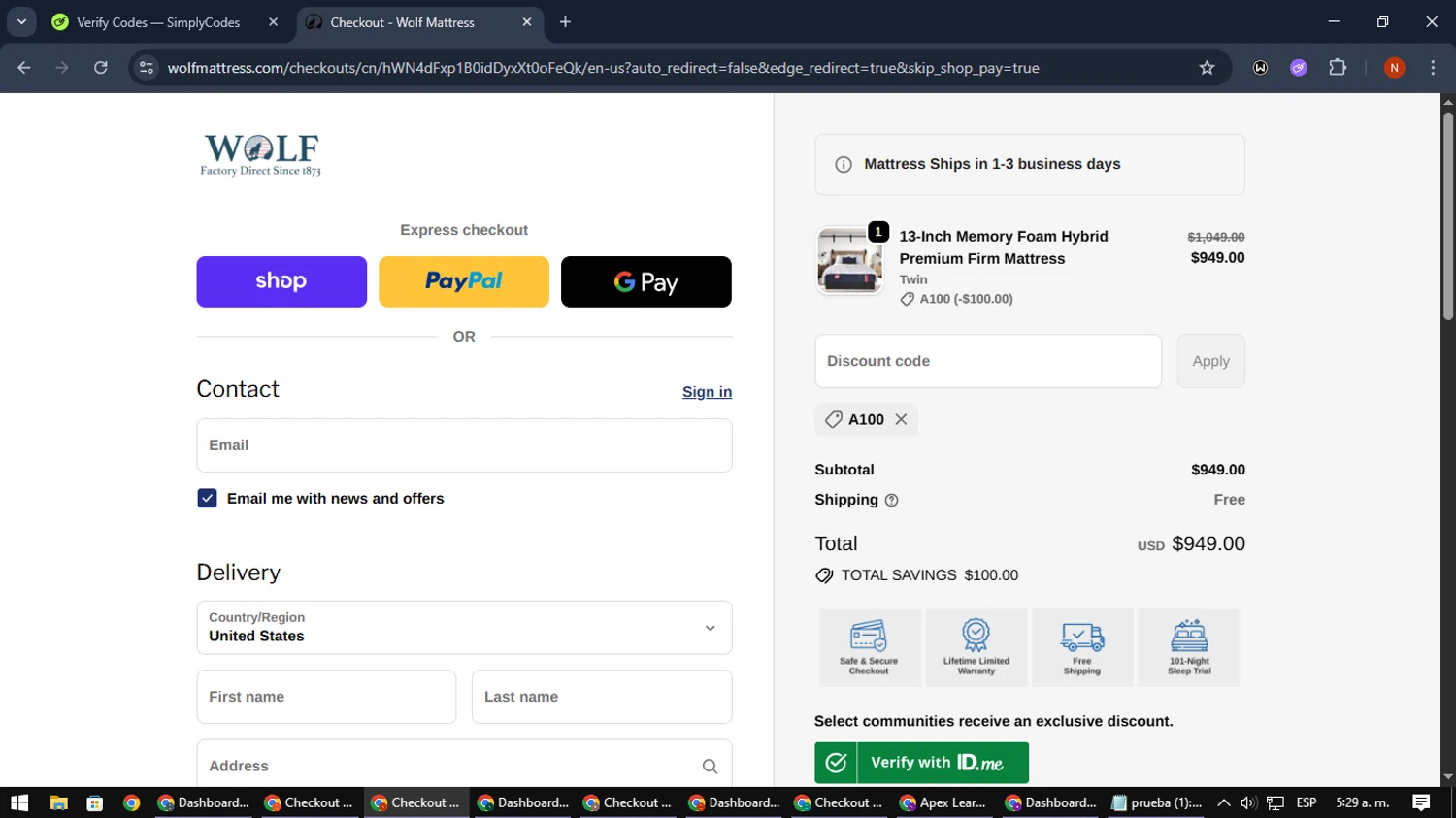The image size is (1456, 818).
Task: Reload the checkout page
Action: (x=101, y=68)
